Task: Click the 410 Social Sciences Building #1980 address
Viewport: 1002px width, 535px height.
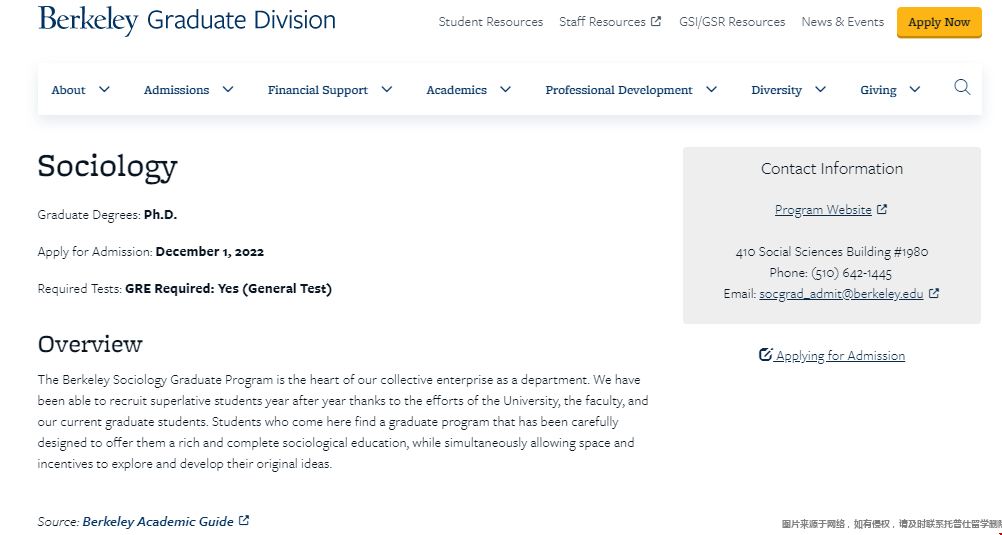Action: tap(831, 252)
